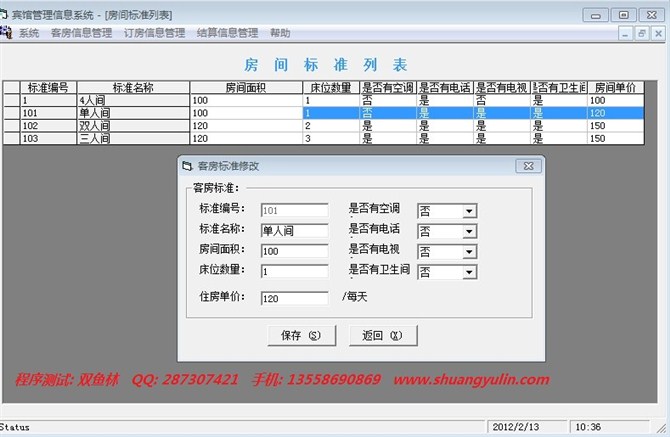Screen dimensions: 670x437
Task: Maximize the main application window
Action: pyautogui.click(x=623, y=15)
